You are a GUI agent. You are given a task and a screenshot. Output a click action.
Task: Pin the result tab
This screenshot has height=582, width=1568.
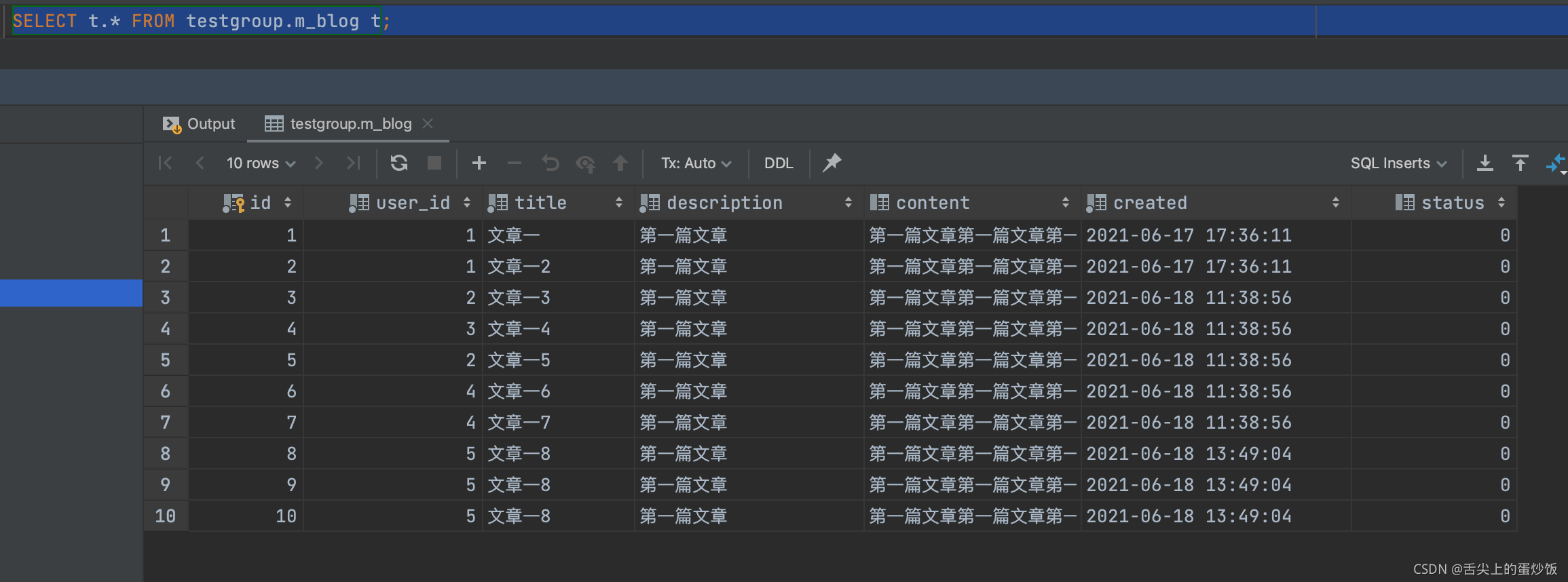[x=832, y=163]
